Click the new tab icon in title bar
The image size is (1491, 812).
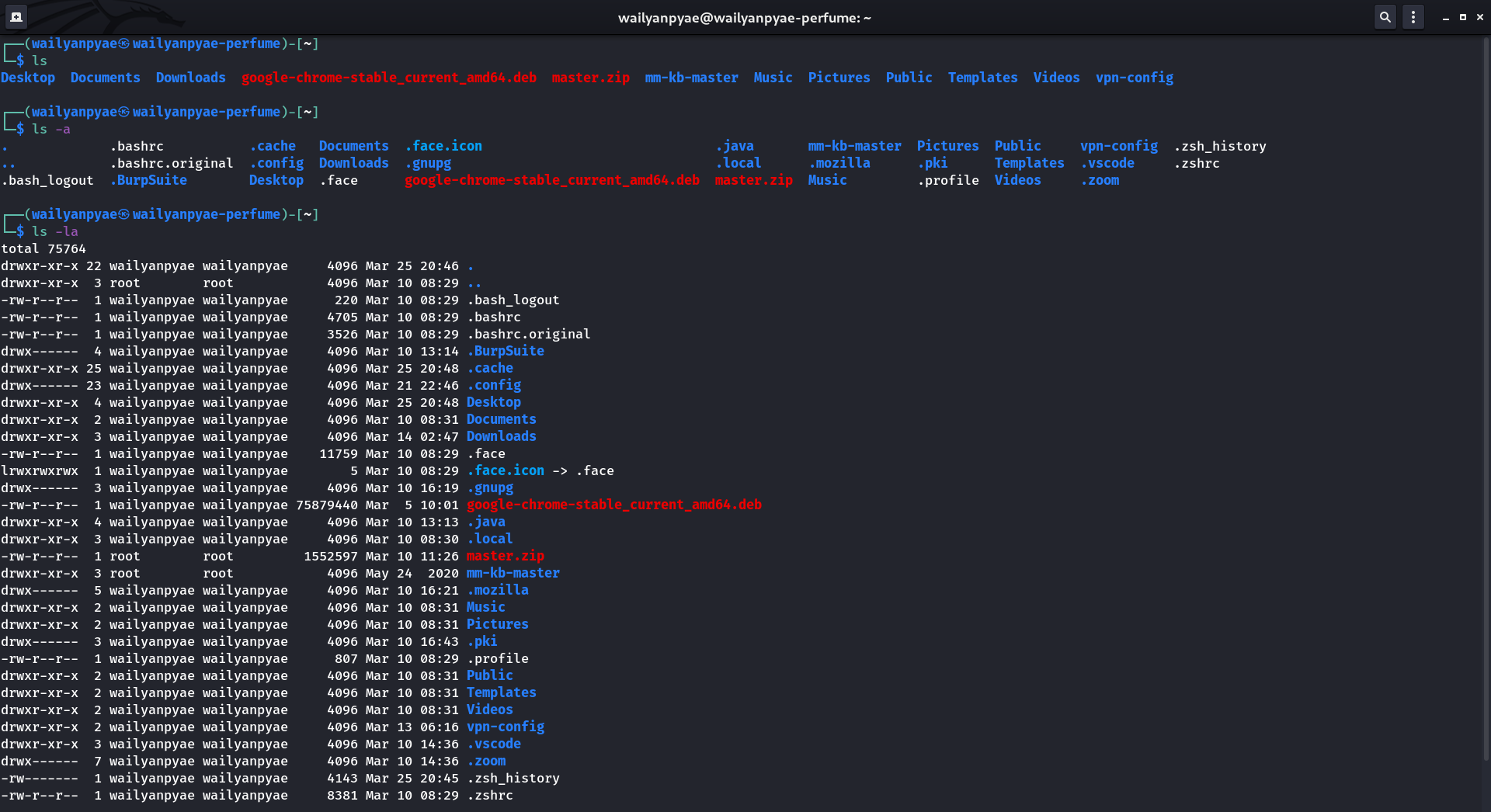[x=16, y=16]
